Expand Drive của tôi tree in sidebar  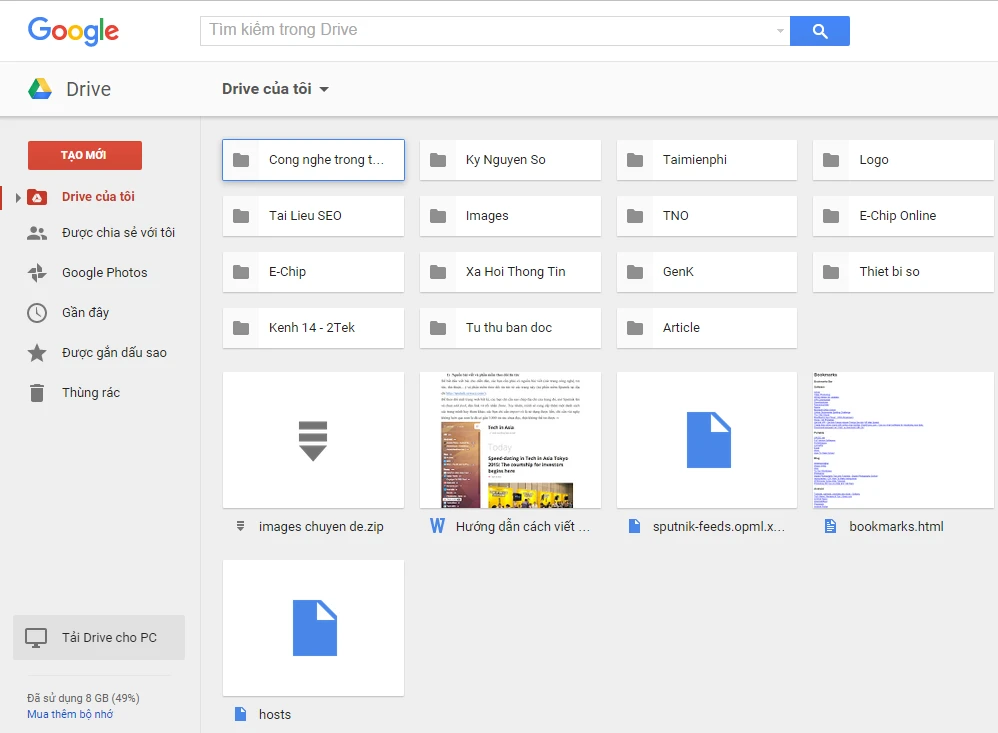(17, 198)
